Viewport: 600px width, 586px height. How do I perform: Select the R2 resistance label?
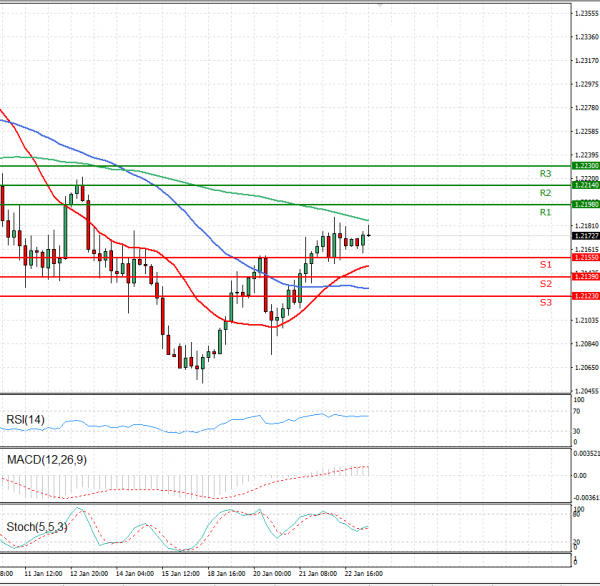tap(545, 193)
